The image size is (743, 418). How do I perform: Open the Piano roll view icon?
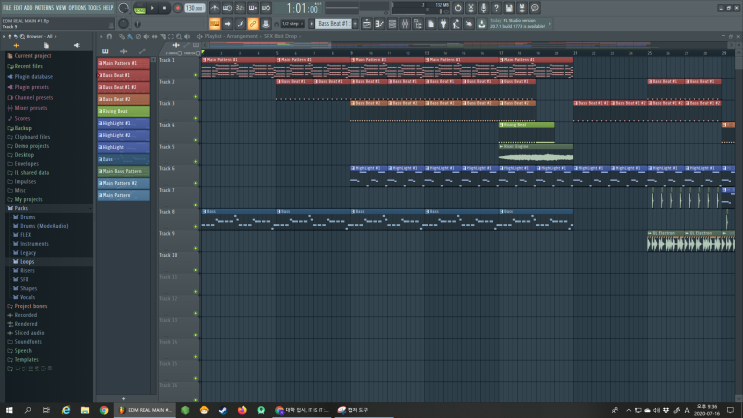(380, 24)
